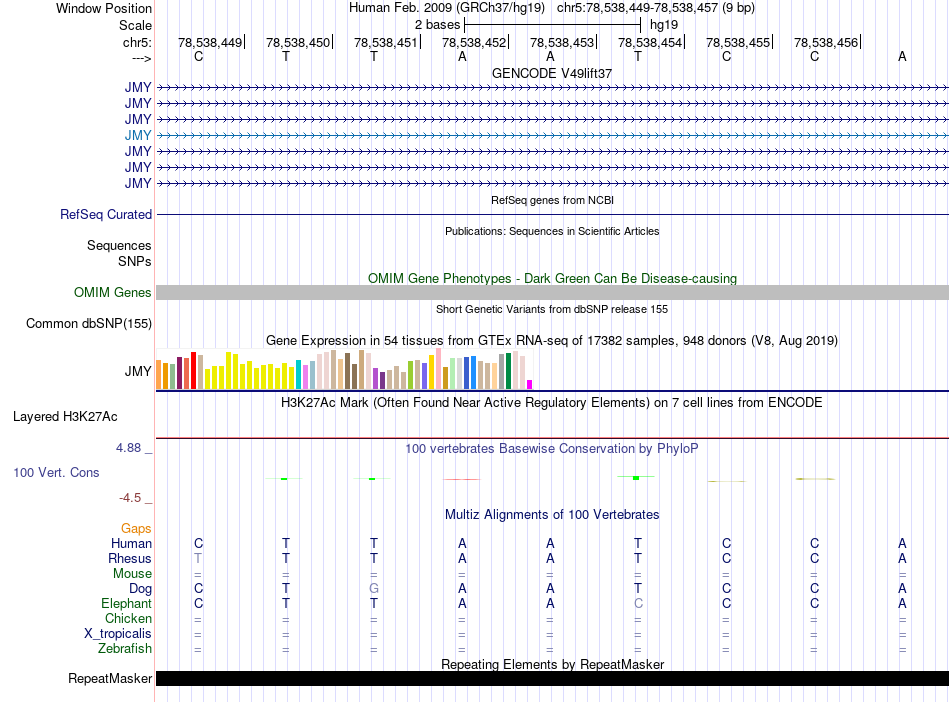950x702 pixels.
Task: Click the GENCODE V49lift37 track title
Action: (x=552, y=74)
